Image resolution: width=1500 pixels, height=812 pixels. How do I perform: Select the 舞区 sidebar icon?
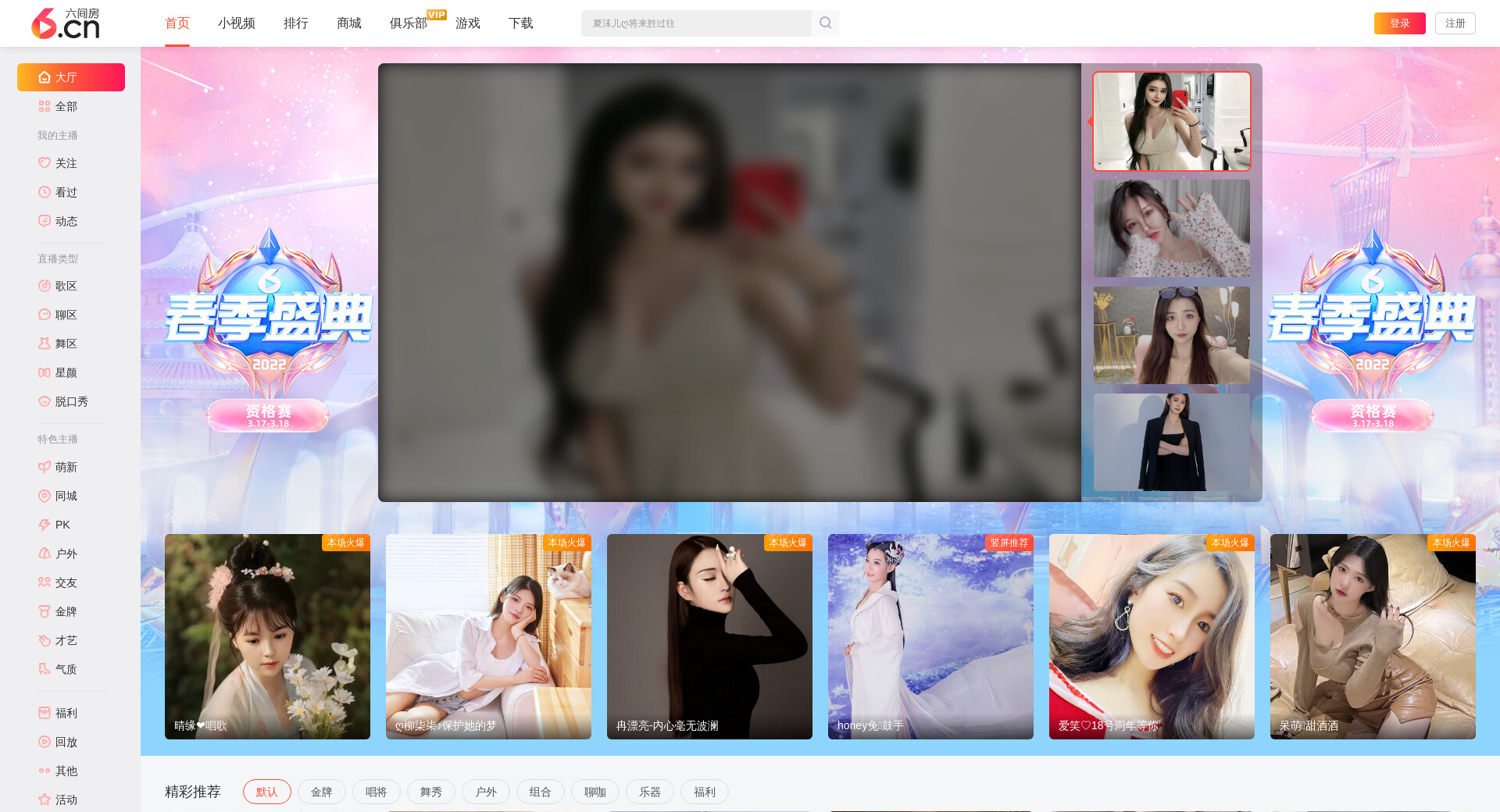coord(45,344)
